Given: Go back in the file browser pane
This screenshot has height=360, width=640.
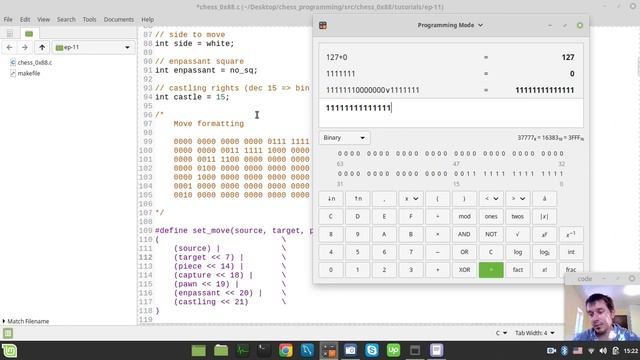Looking at the screenshot, I should (x=9, y=47).
